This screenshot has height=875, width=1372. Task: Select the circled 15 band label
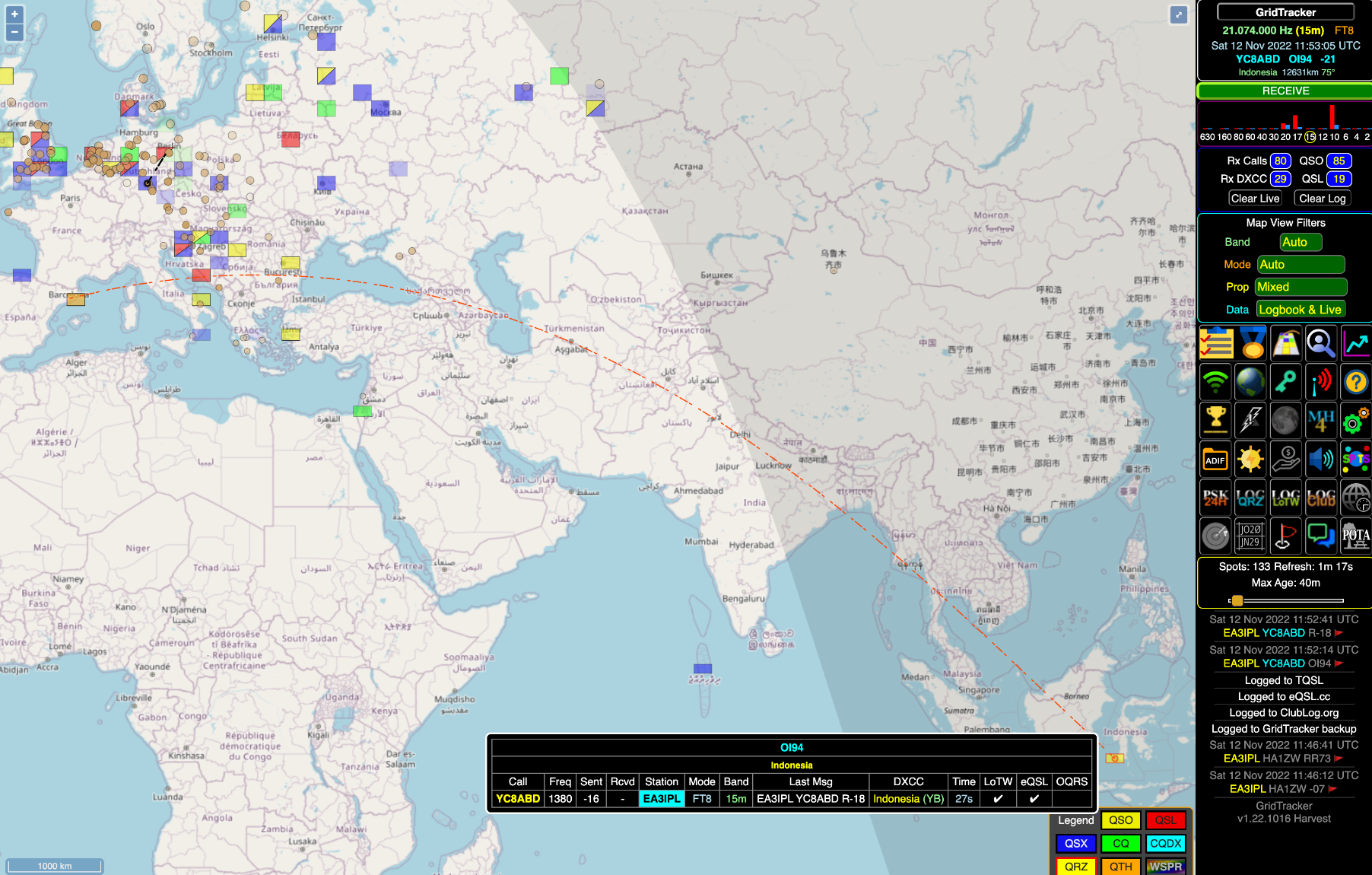pos(1310,137)
